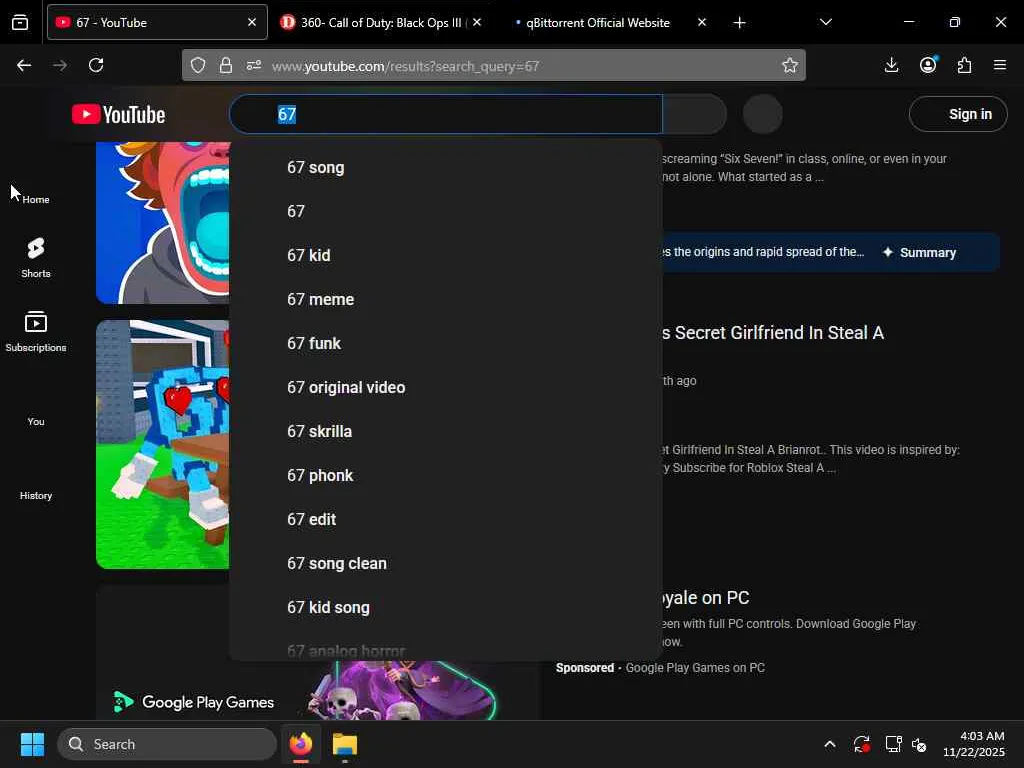Show hidden system tray icons

coord(829,744)
